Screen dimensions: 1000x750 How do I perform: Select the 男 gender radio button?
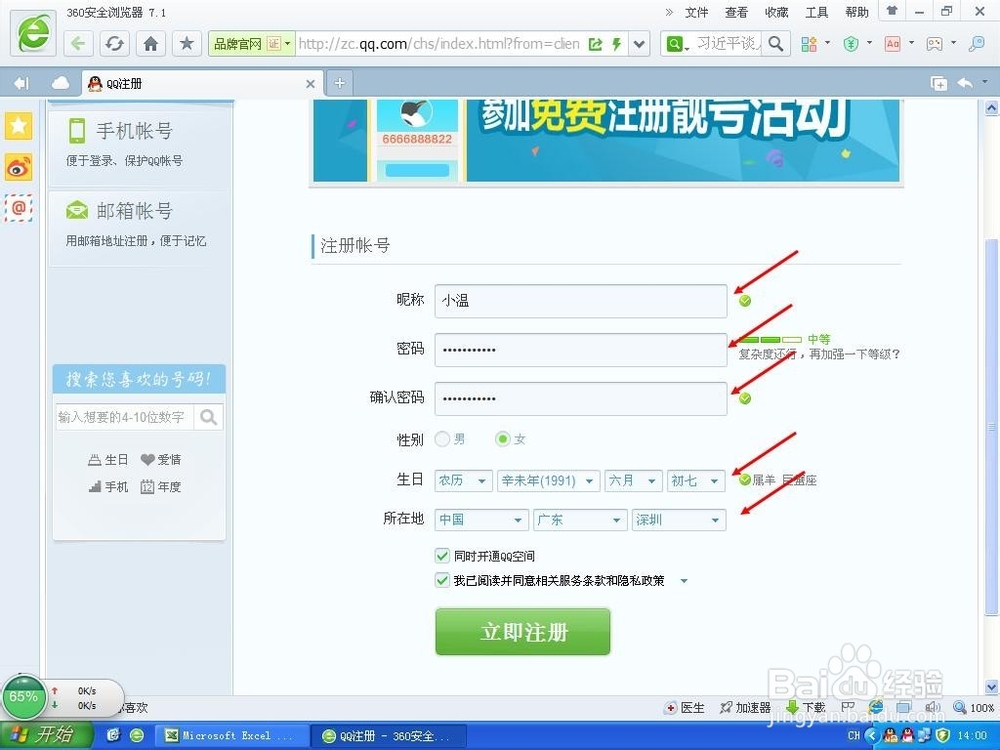pyautogui.click(x=442, y=439)
